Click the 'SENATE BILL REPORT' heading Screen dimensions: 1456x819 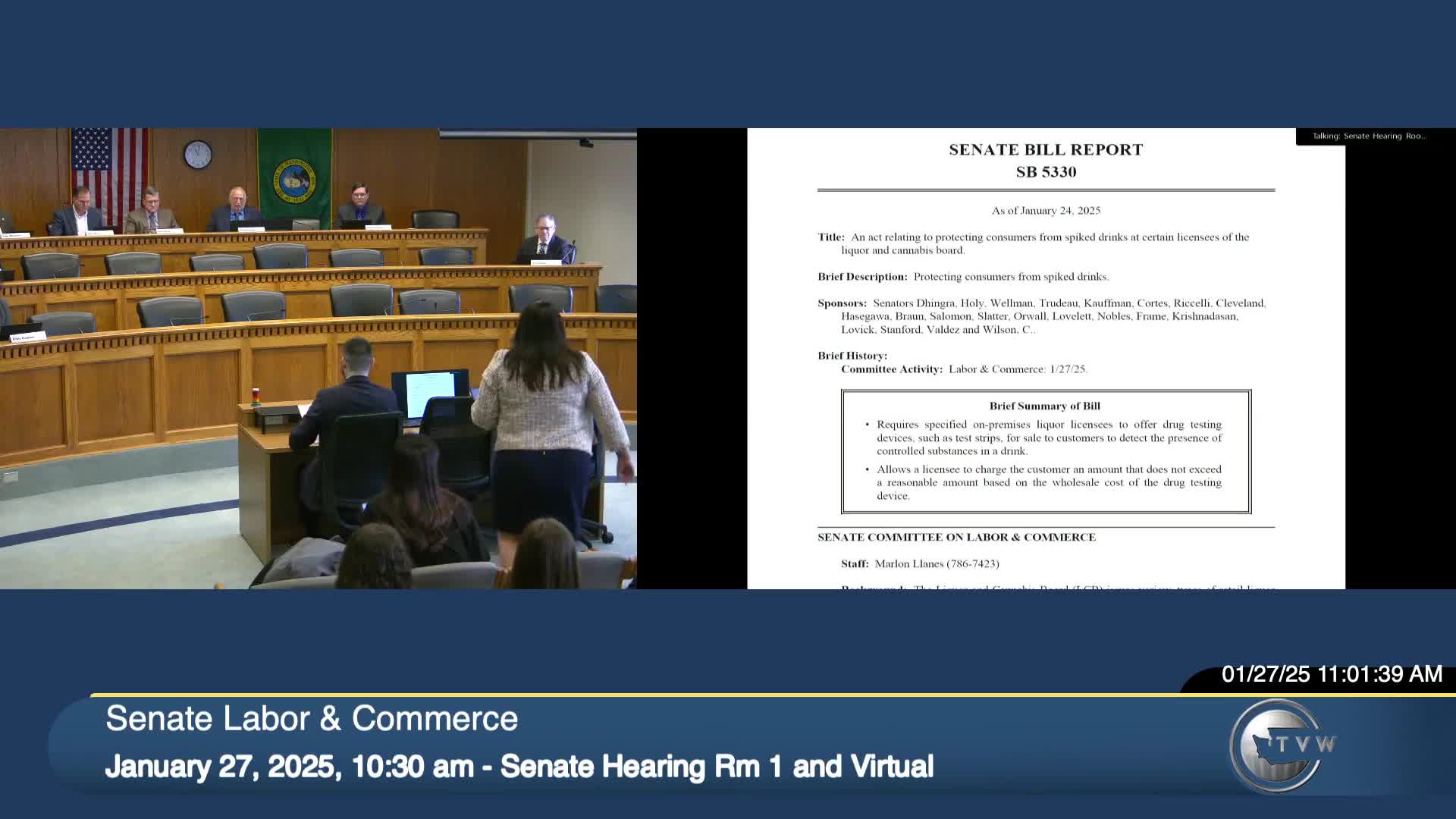(x=1046, y=150)
